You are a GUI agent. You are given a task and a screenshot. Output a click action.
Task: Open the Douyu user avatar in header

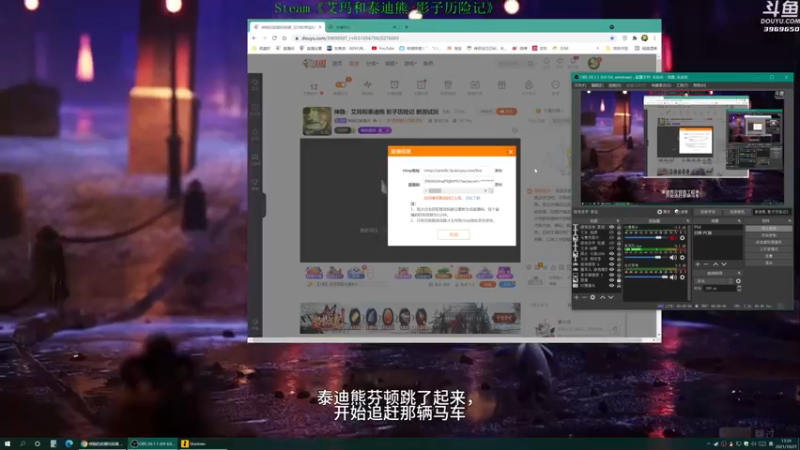tap(593, 63)
